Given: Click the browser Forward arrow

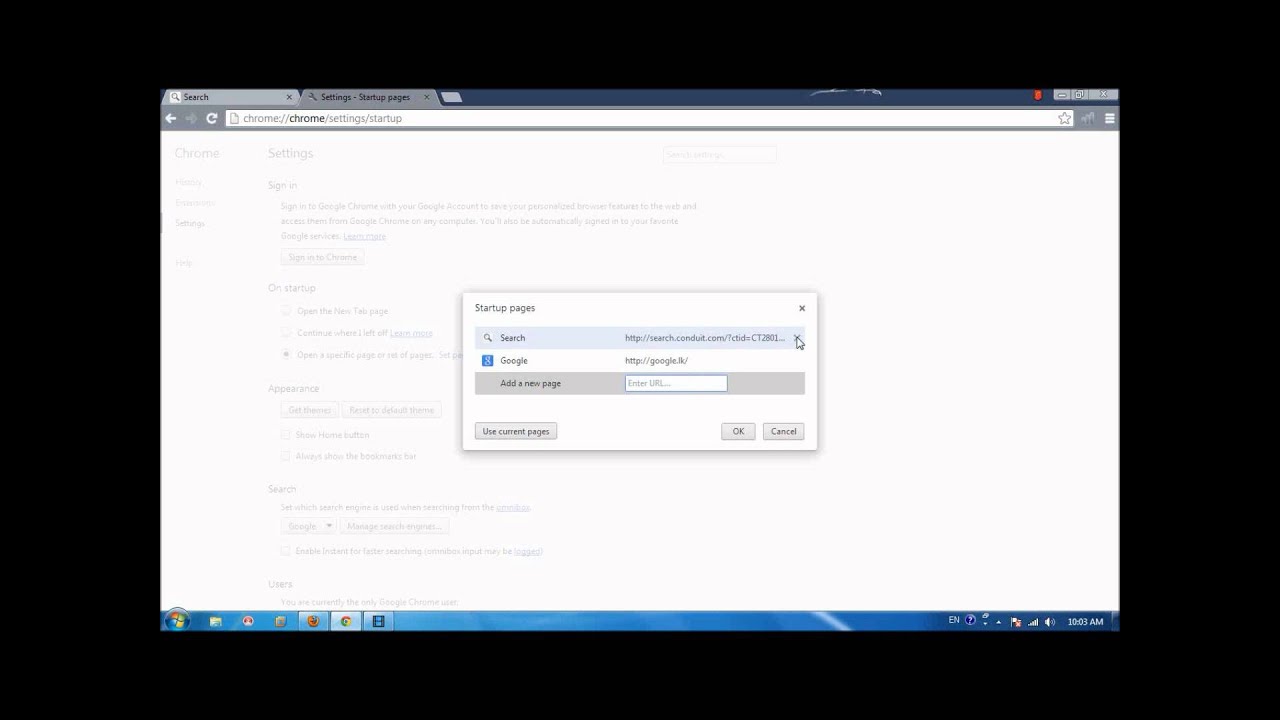Looking at the screenshot, I should point(191,118).
